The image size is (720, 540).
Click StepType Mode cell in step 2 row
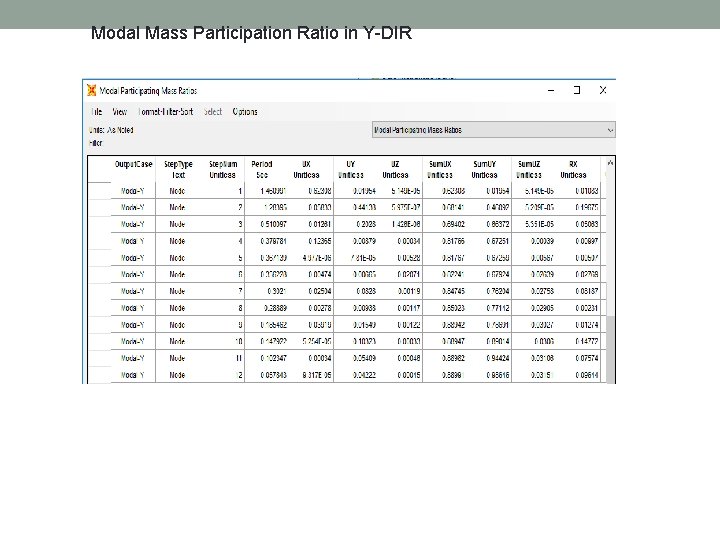tap(178, 208)
